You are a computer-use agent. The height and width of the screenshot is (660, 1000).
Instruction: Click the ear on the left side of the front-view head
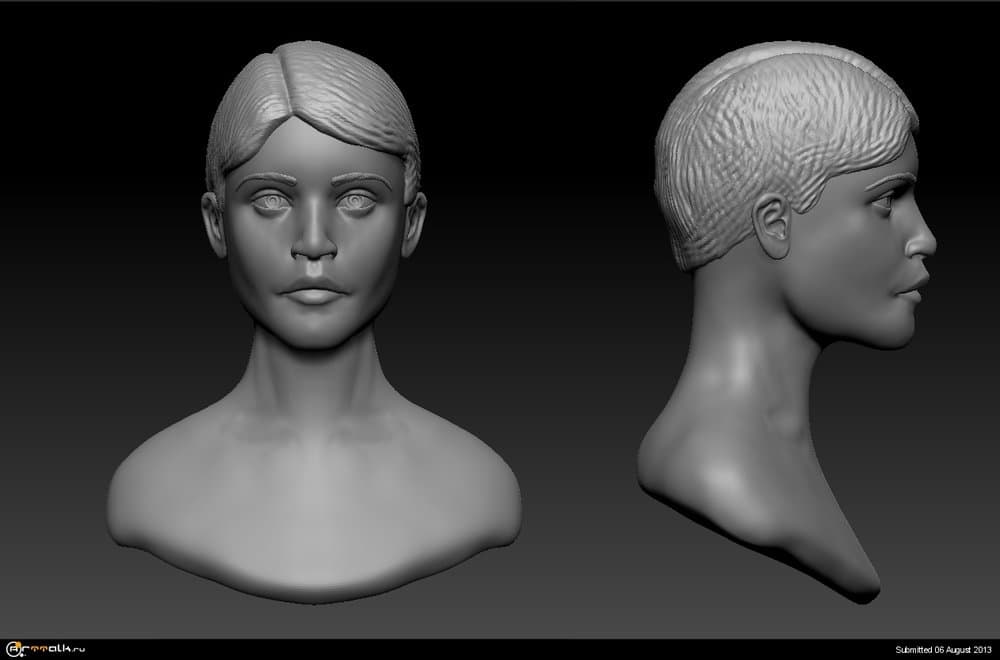click(213, 222)
